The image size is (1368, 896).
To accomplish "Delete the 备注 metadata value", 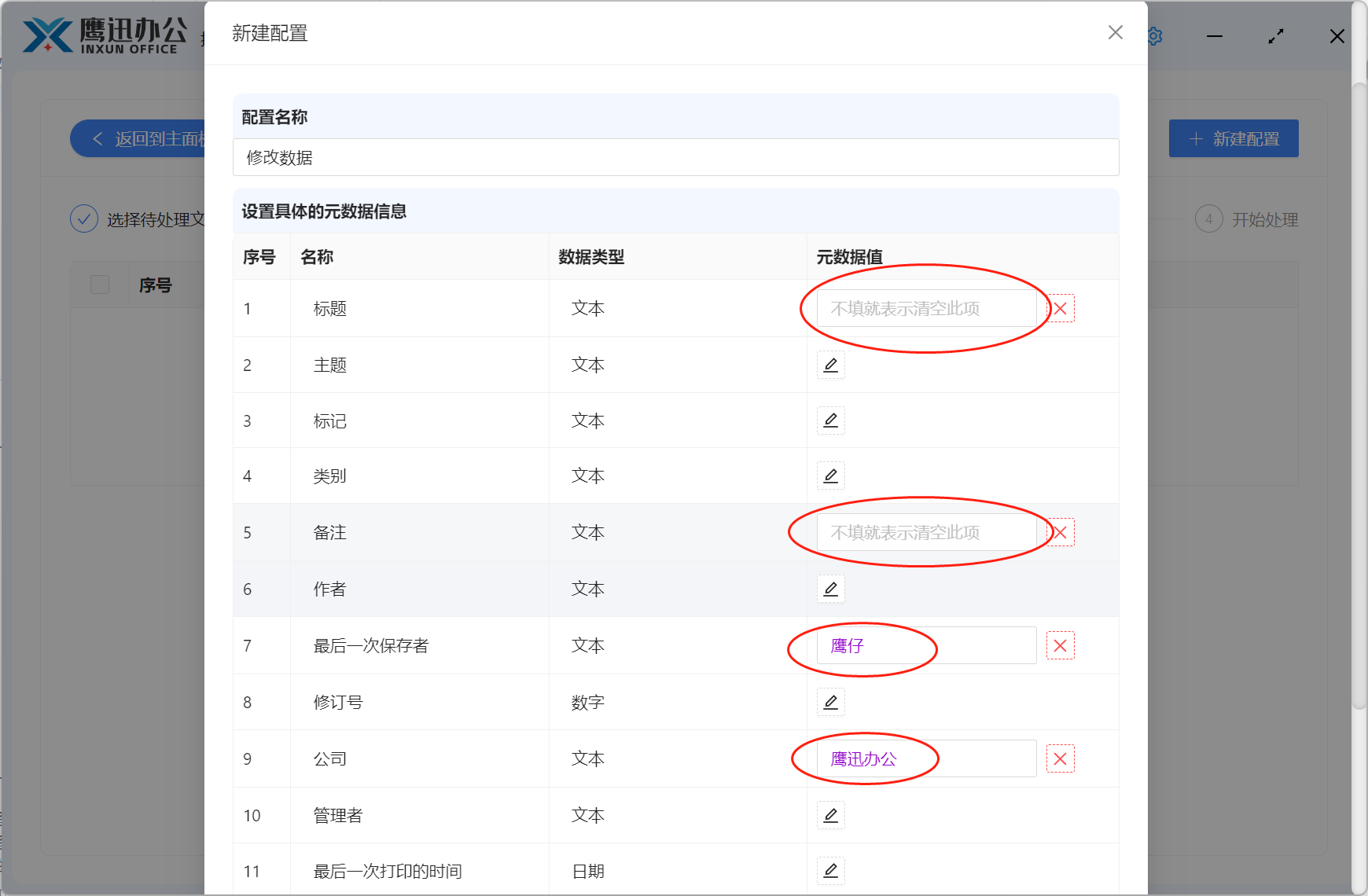I will point(1060,532).
